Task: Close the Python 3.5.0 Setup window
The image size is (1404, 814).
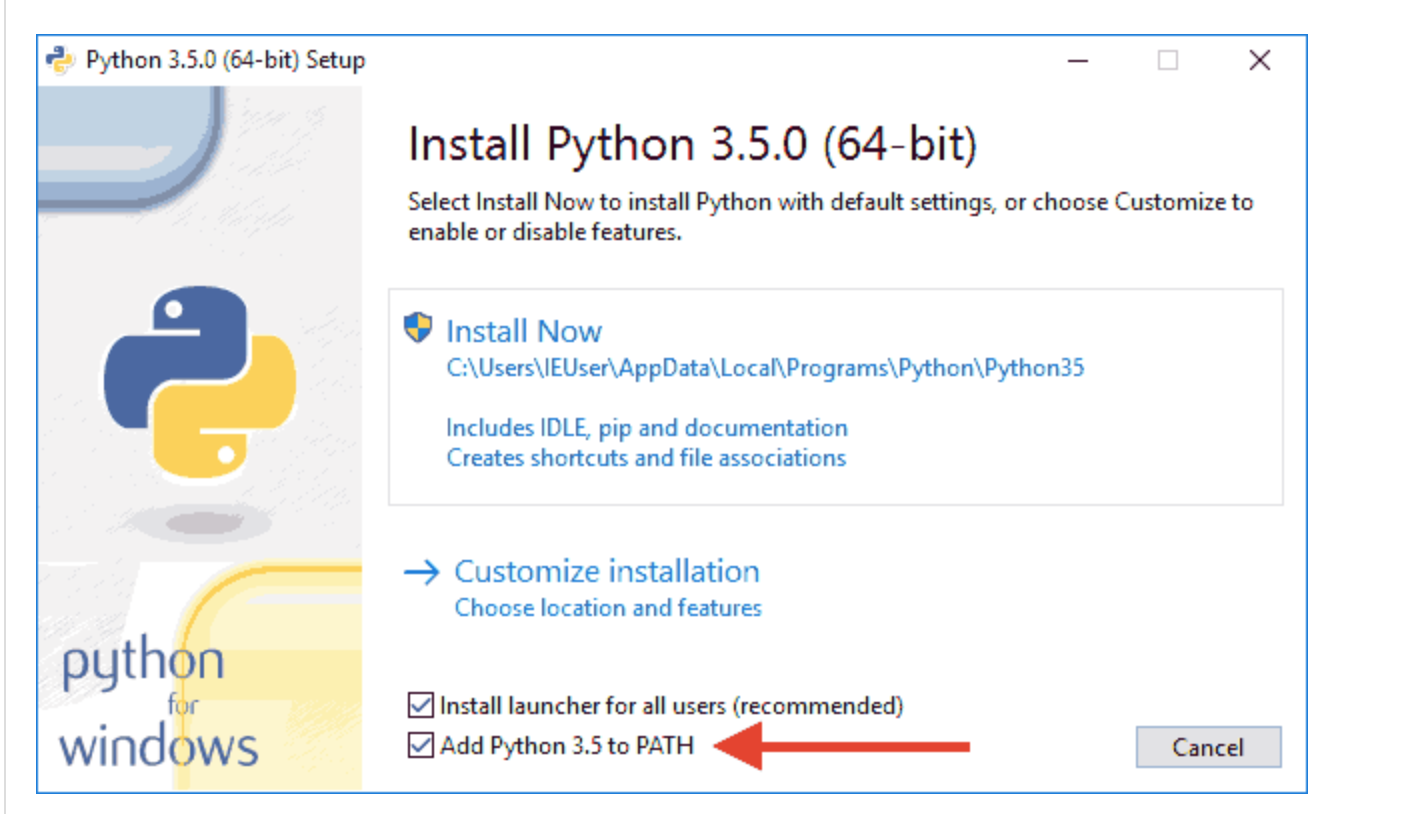Action: (1260, 61)
